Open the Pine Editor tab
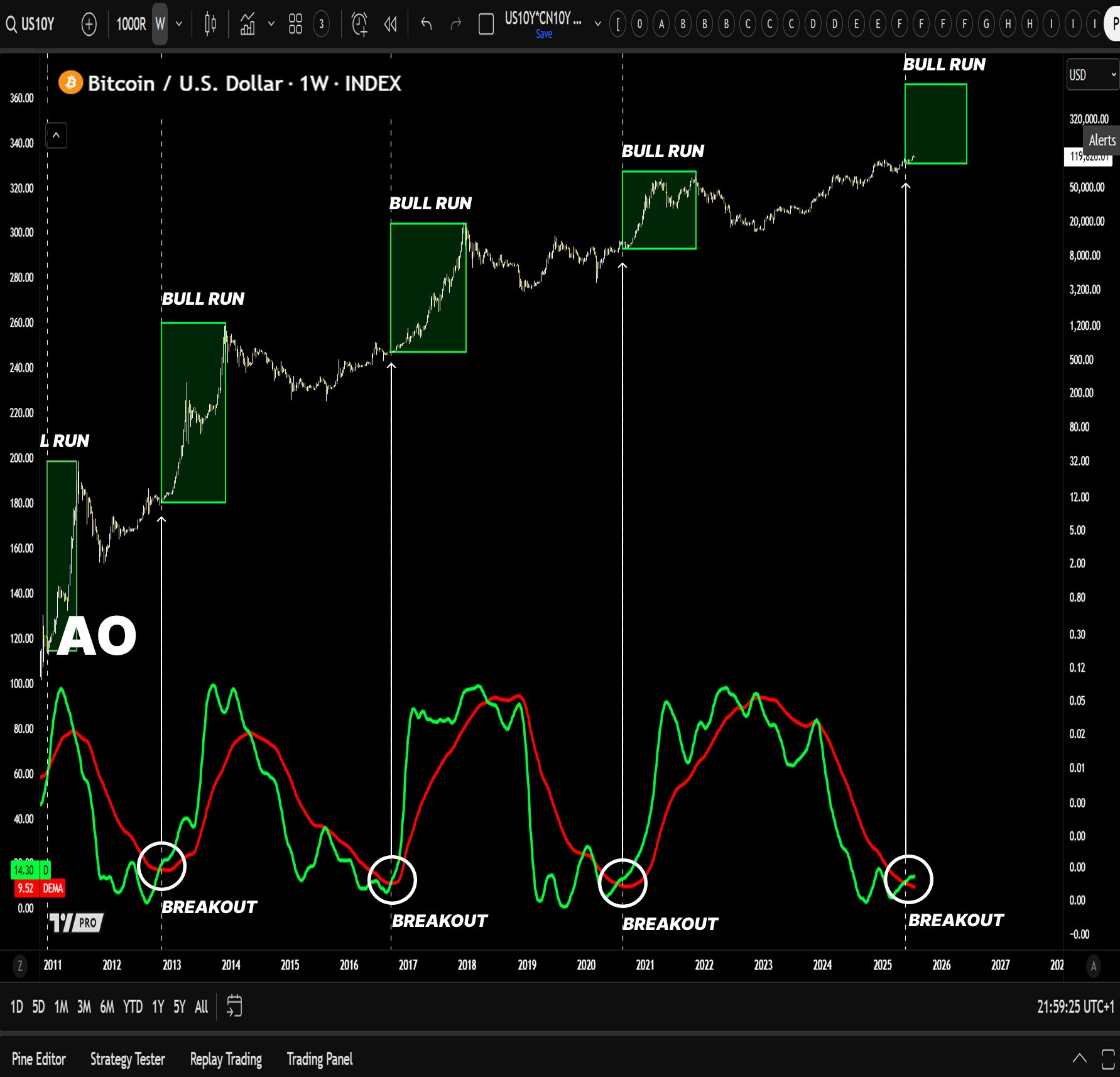 click(x=39, y=1059)
